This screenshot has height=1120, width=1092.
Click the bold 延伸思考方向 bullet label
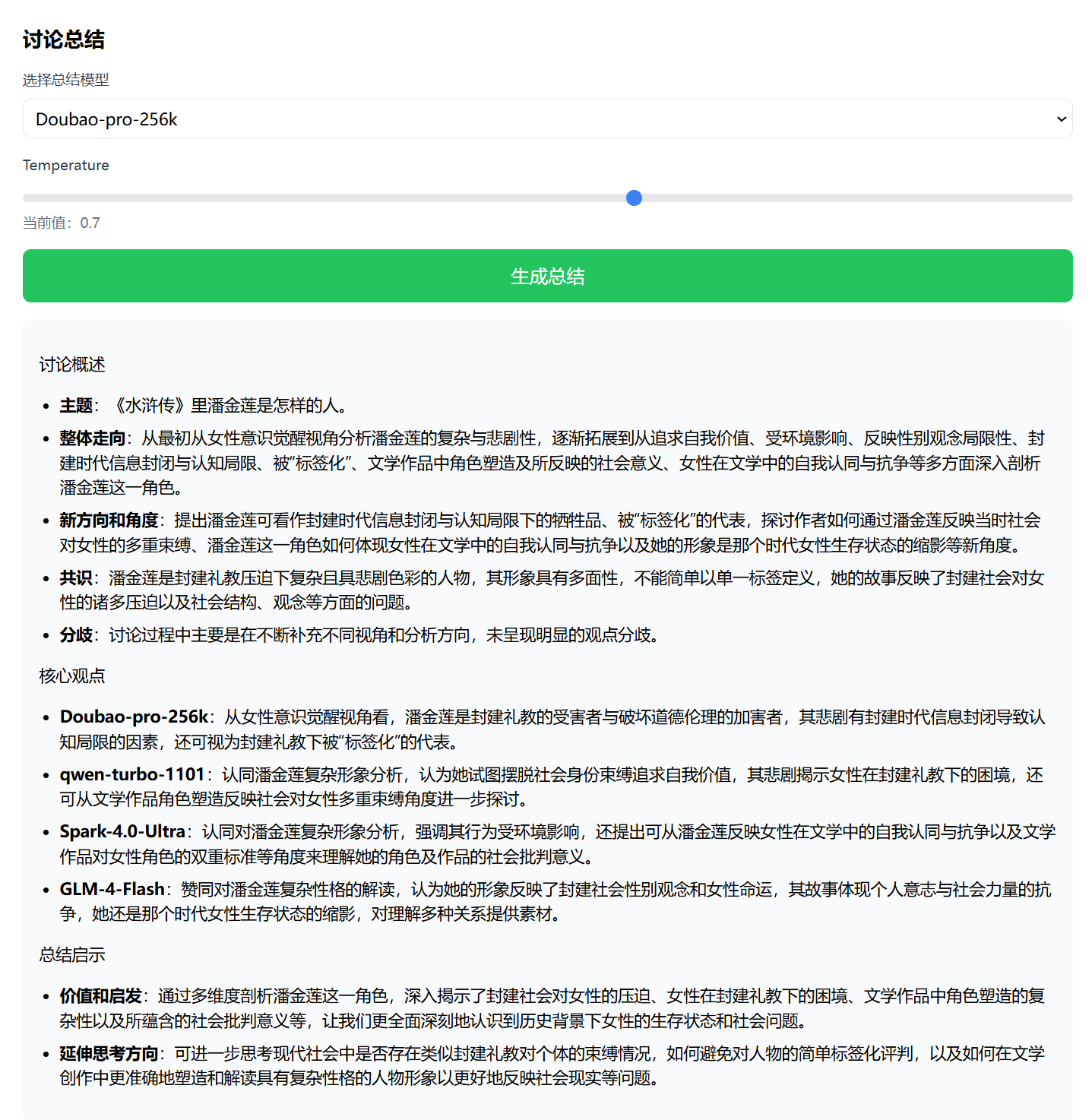tap(109, 1054)
